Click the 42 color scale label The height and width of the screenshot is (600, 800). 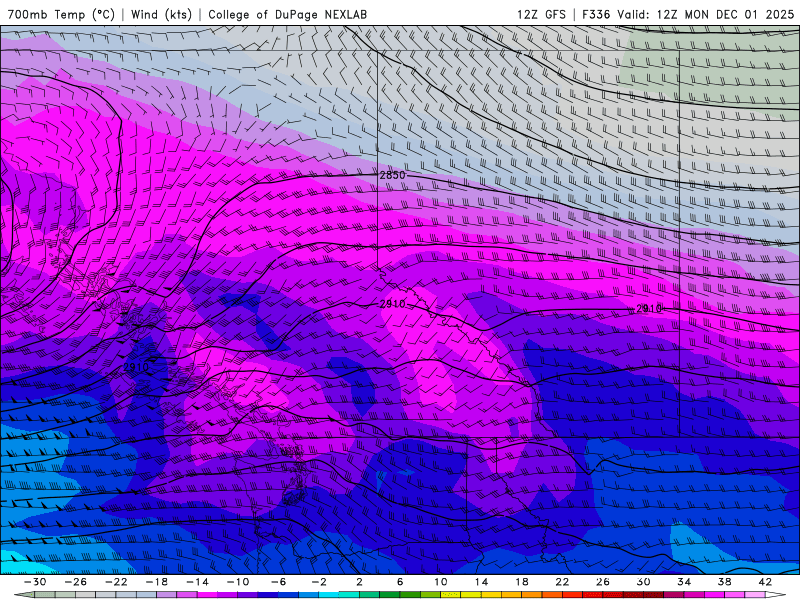765,582
